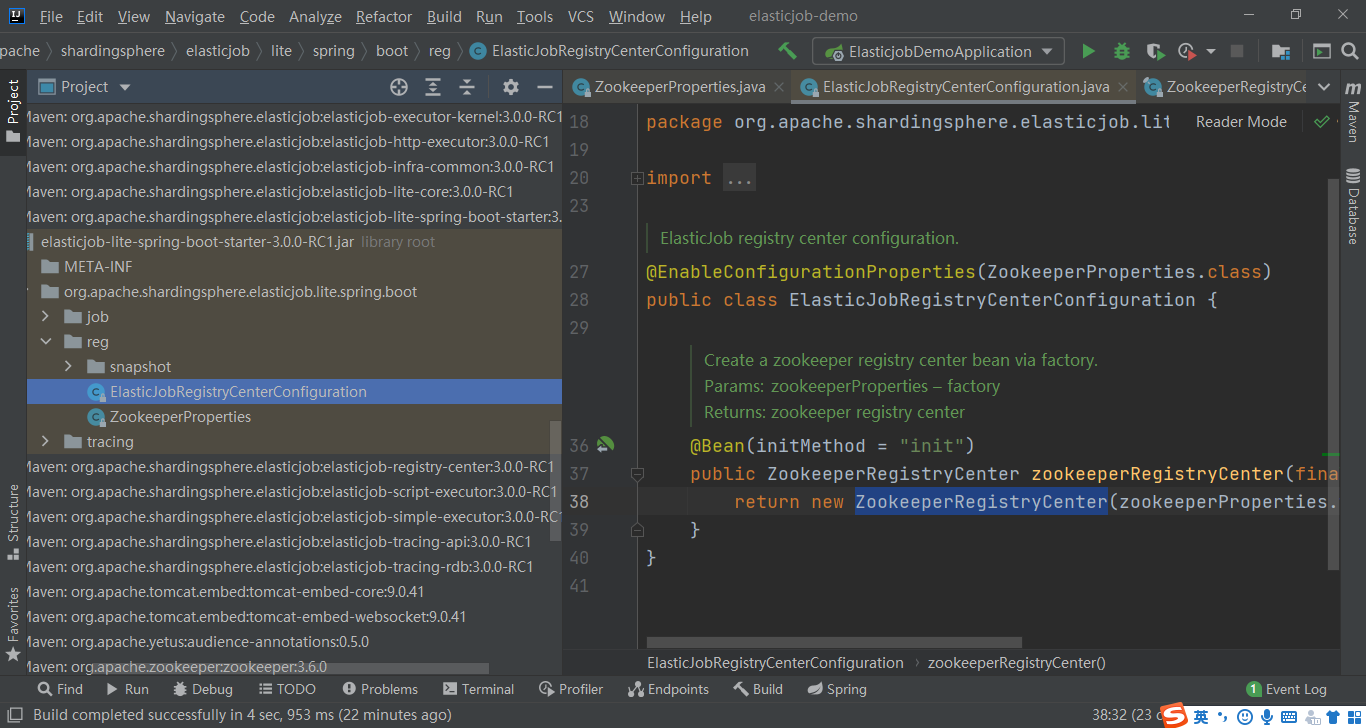Switch to ZookeeperProperties.java tab
This screenshot has width=1366, height=728.
679,87
